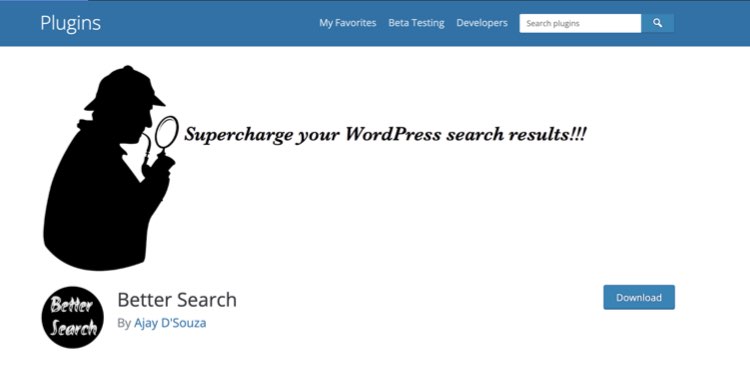The width and height of the screenshot is (750, 375).
Task: Open My Favorites page
Action: pyautogui.click(x=348, y=23)
